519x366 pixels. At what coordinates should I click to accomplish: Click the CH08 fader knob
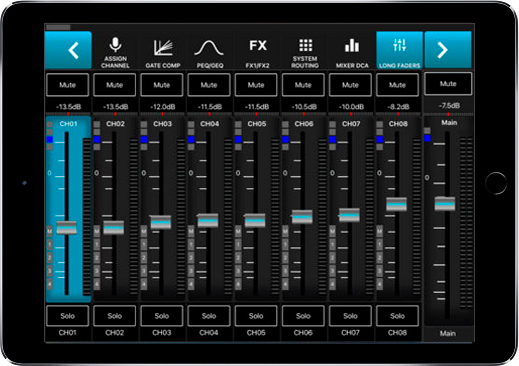coord(396,204)
